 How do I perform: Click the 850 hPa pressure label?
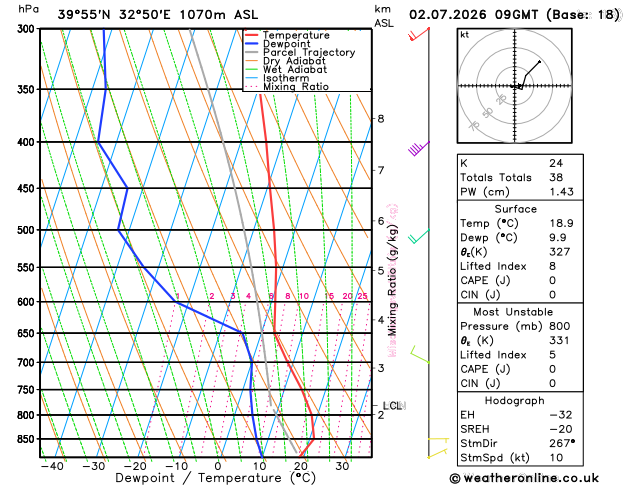pyautogui.click(x=28, y=439)
